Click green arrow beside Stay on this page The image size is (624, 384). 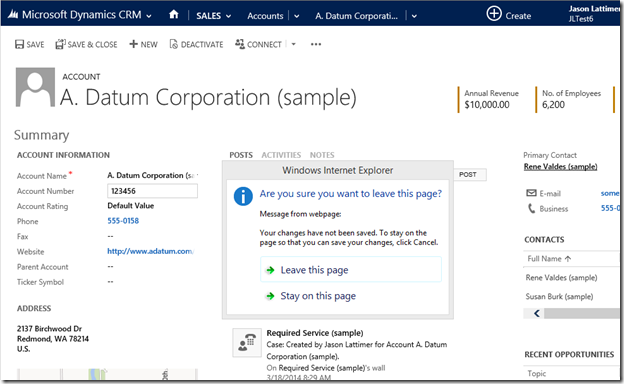click(270, 296)
